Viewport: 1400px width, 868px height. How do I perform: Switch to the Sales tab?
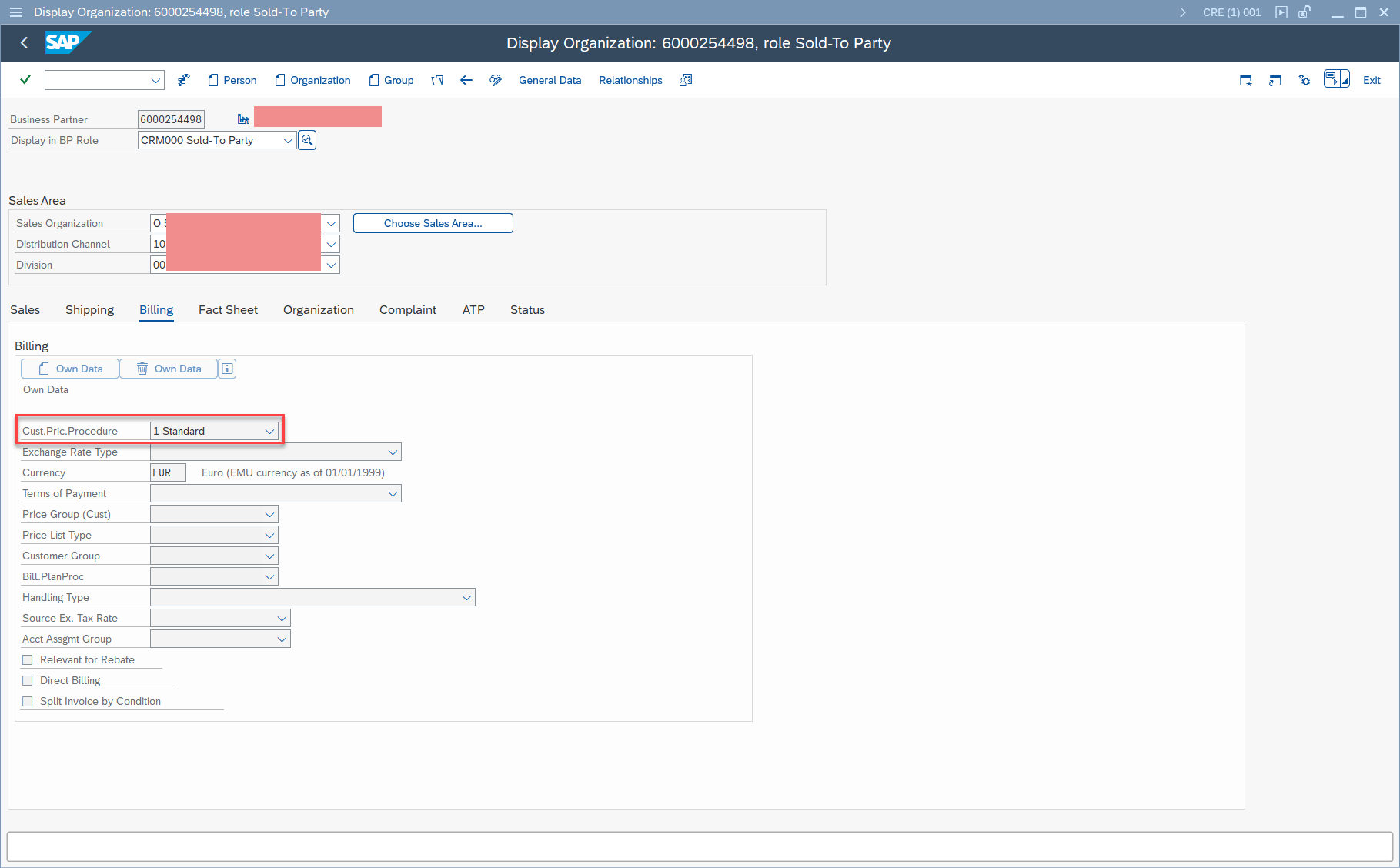click(25, 309)
